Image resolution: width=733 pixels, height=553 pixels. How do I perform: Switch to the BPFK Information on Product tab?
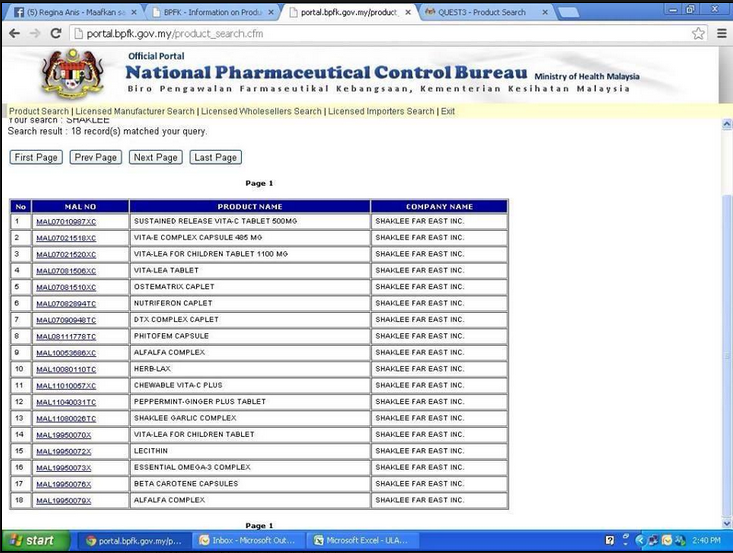pos(213,13)
